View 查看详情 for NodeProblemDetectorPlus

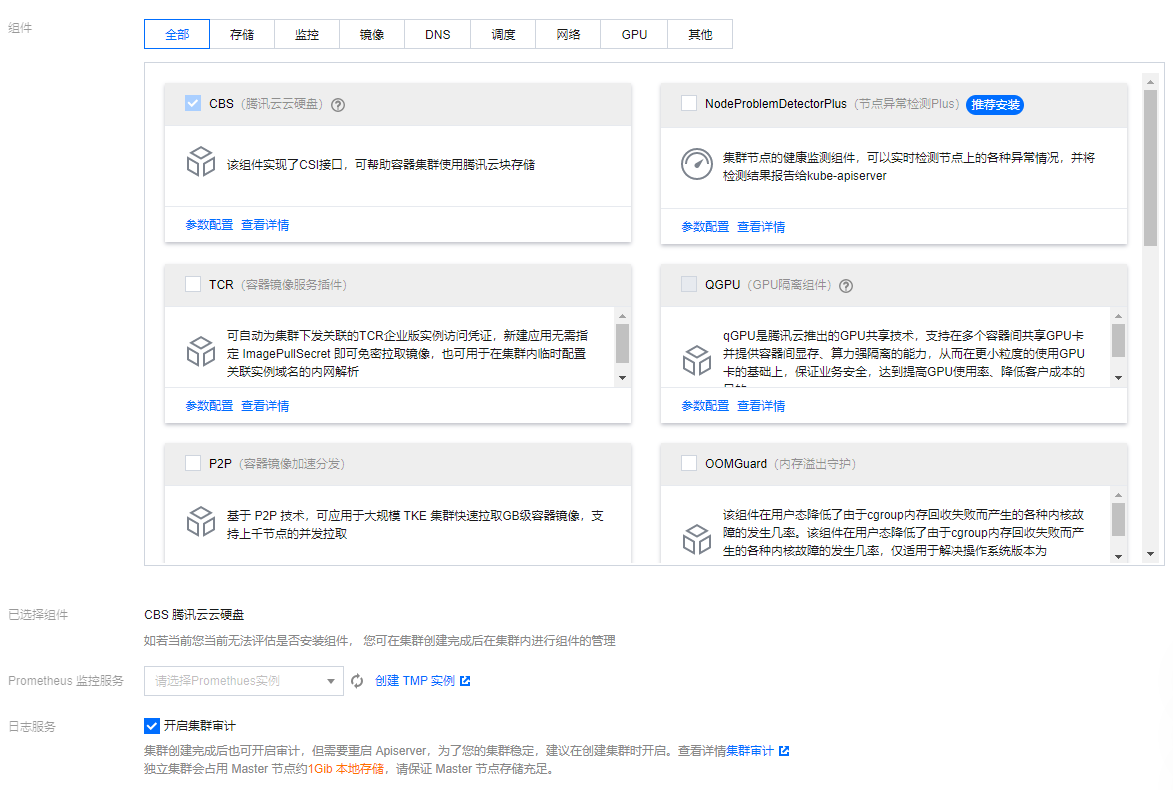tap(761, 227)
